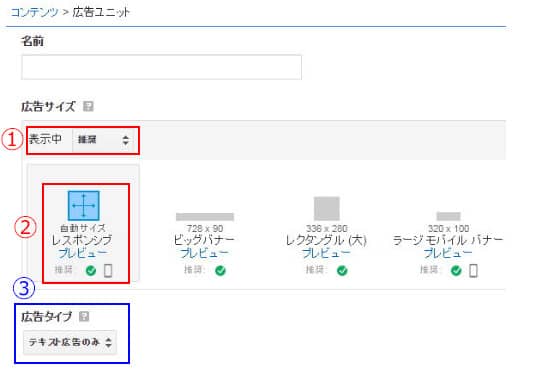Screen dimensions: 533x369
Task: Click the ラージ モバイル バナー label text
Action: 448,241
